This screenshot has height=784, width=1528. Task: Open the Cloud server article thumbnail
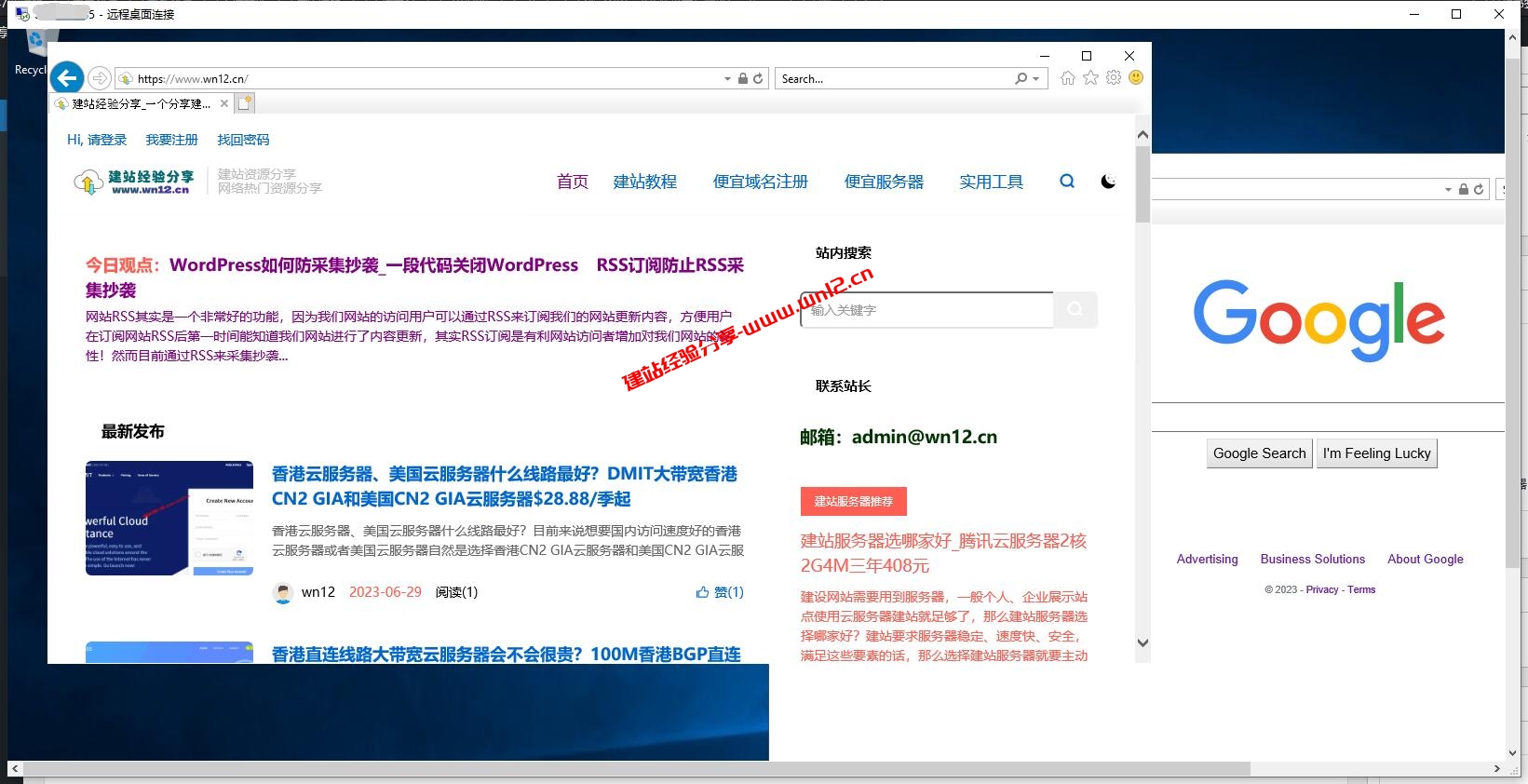[x=169, y=518]
